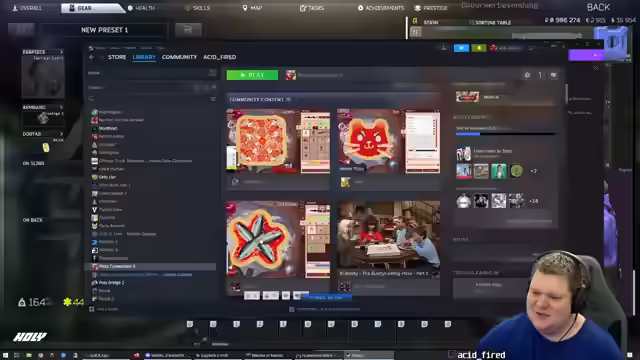Screen dimensions: 640x360
Task: Switch to the Steam STORE tab
Action: point(117,57)
